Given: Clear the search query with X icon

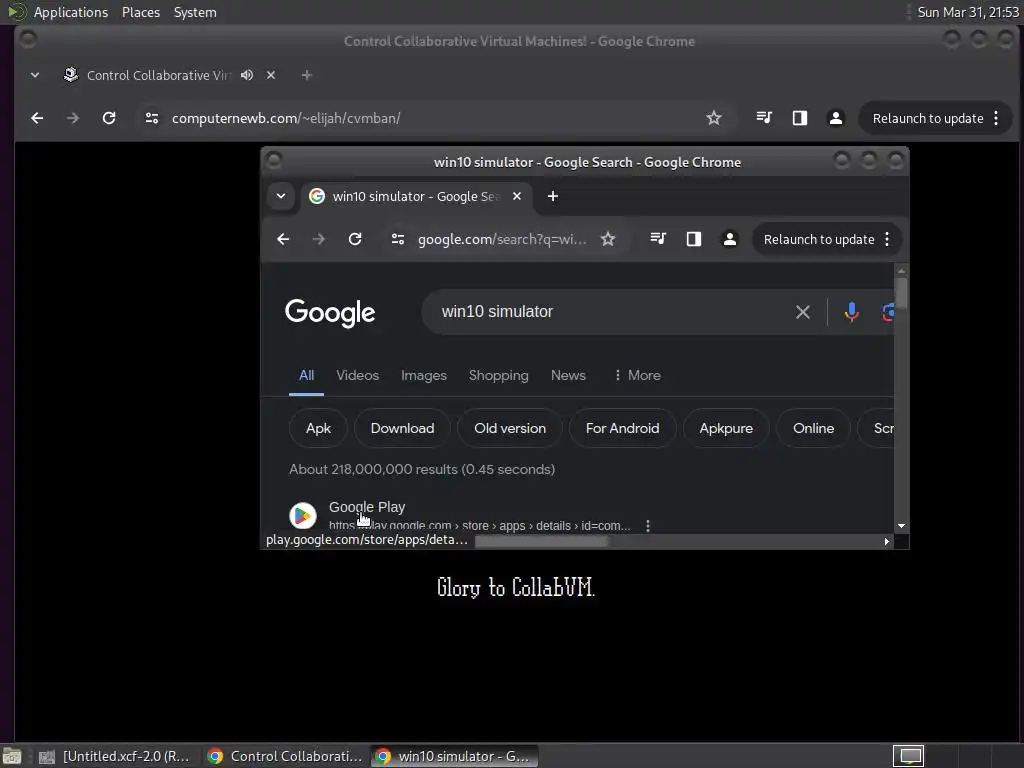Looking at the screenshot, I should [x=803, y=312].
